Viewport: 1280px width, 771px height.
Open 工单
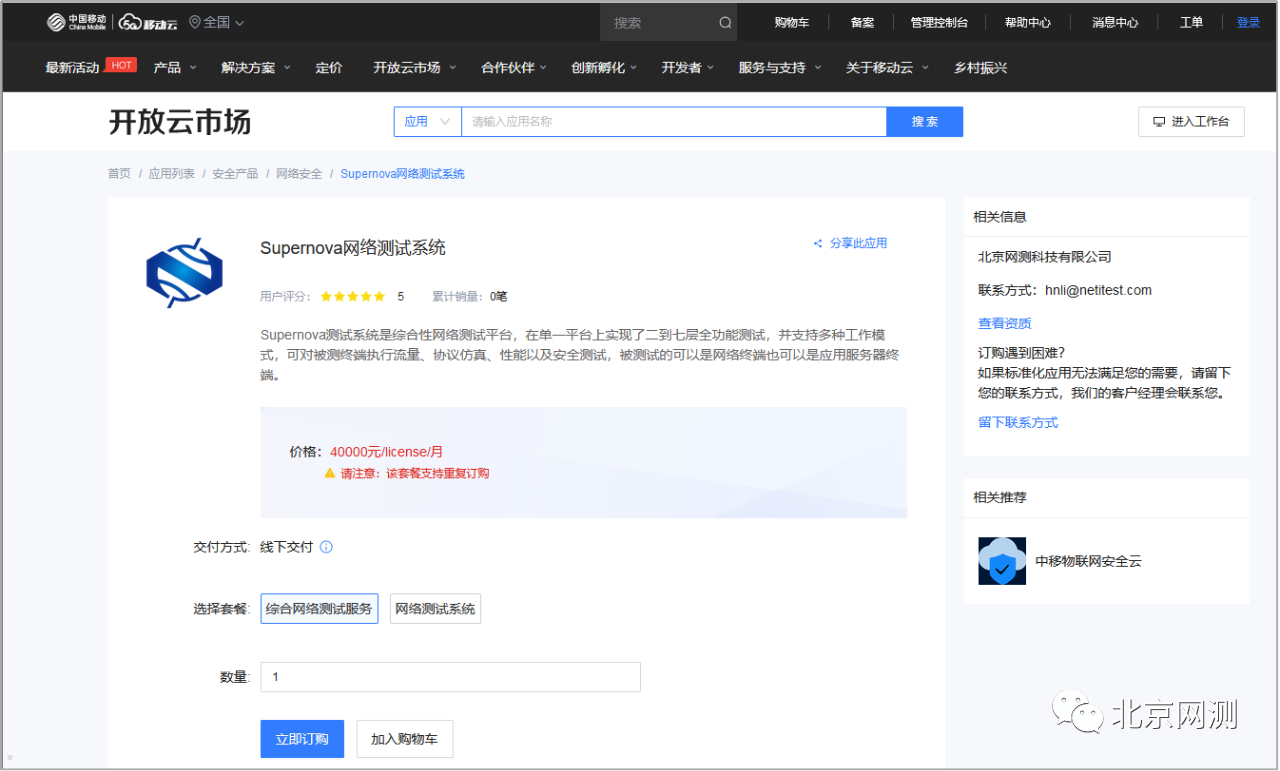(x=1191, y=23)
